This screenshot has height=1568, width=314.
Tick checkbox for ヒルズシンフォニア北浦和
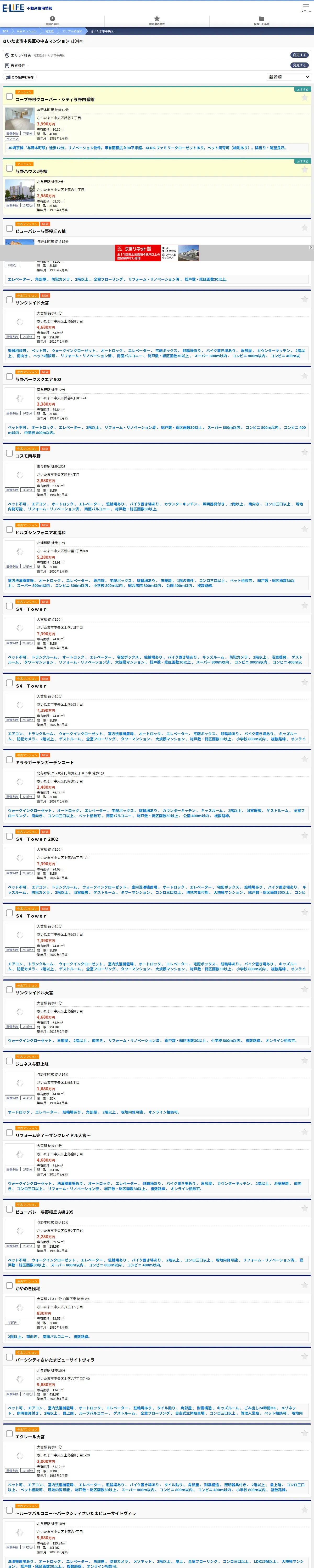(x=9, y=529)
